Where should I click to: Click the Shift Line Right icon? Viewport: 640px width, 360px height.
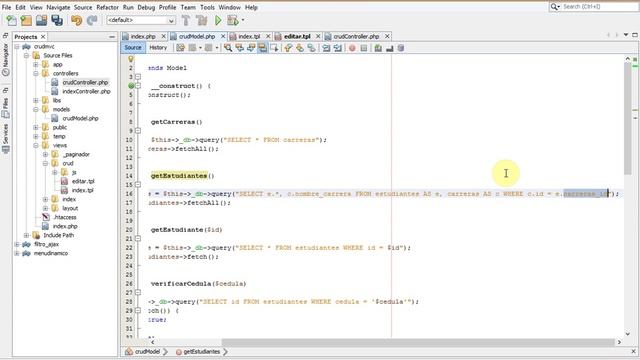pos(338,48)
